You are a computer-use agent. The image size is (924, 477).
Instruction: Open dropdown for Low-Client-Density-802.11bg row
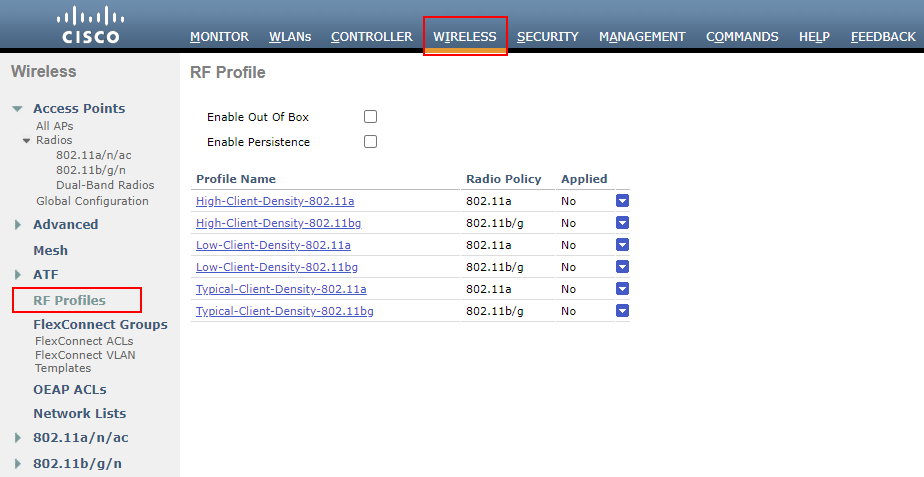point(622,267)
